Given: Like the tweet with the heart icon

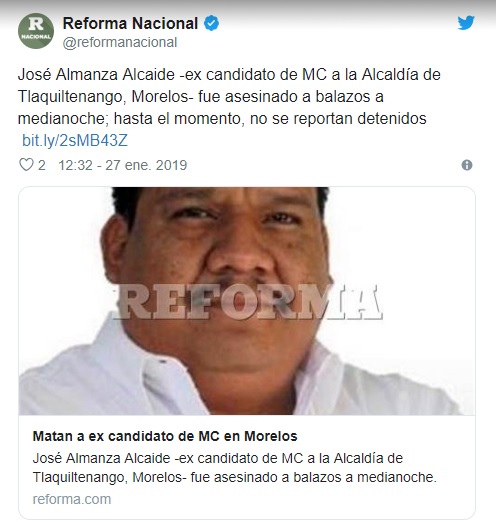Looking at the screenshot, I should [26, 165].
